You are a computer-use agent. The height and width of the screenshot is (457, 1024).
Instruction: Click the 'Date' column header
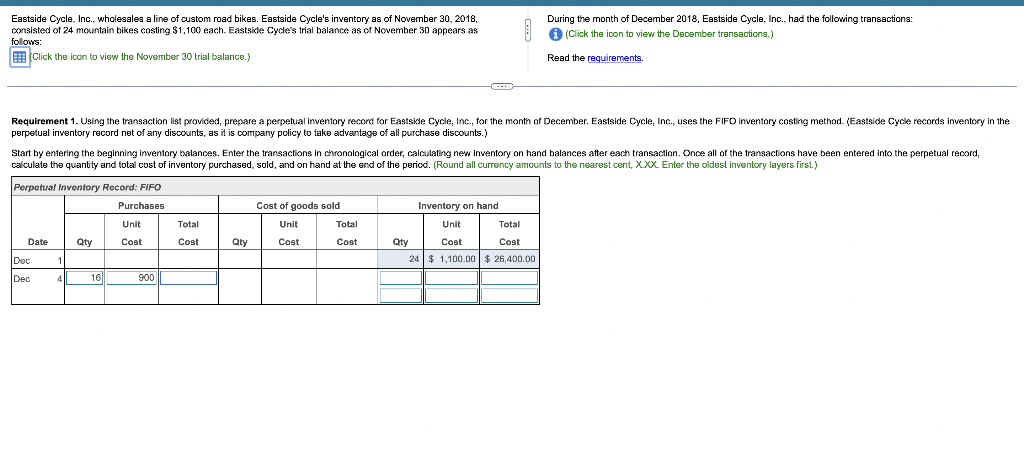coord(38,242)
